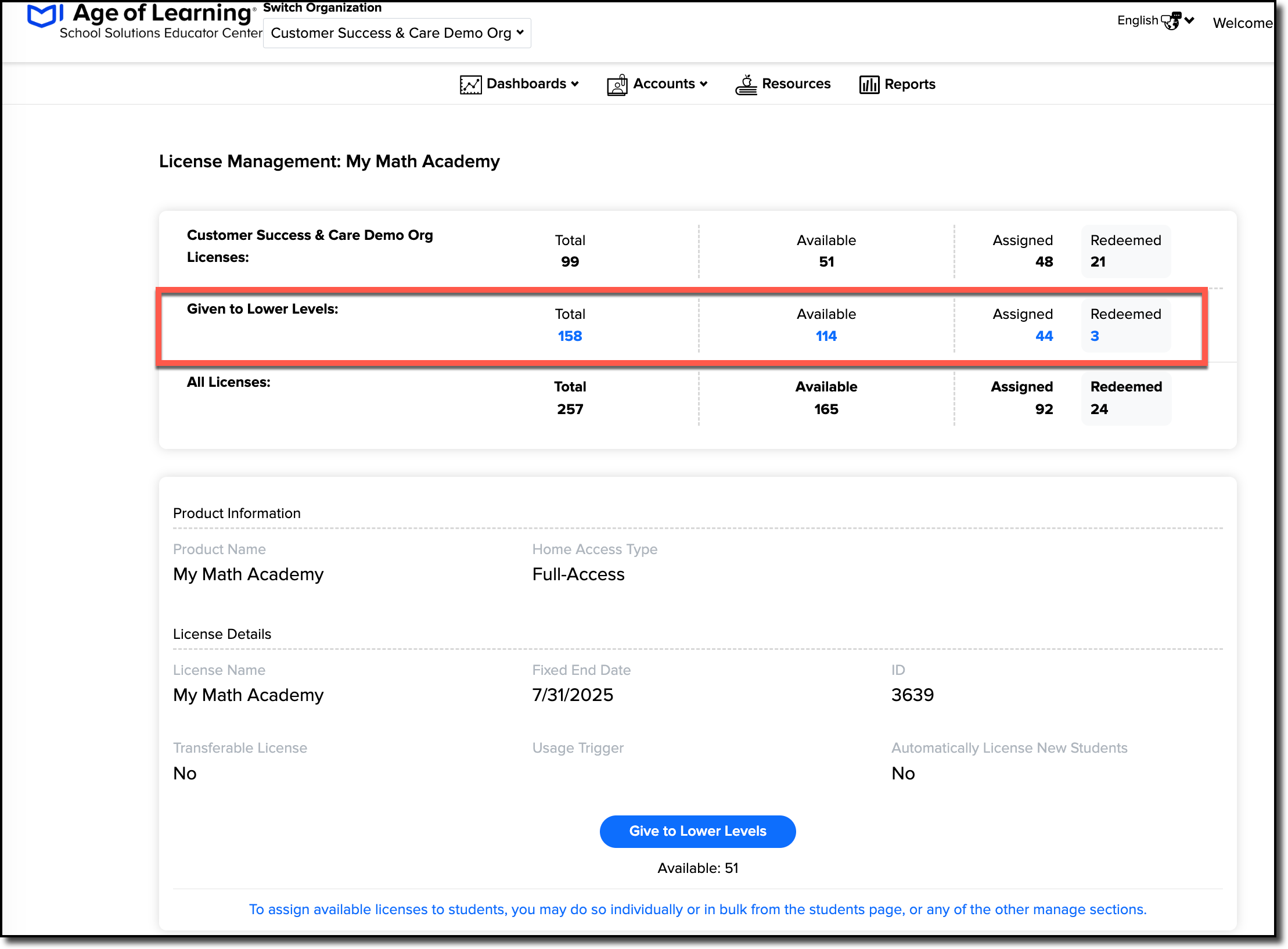The width and height of the screenshot is (1288, 949).
Task: Click the Fixed End Date 7/31/2025
Action: [573, 695]
